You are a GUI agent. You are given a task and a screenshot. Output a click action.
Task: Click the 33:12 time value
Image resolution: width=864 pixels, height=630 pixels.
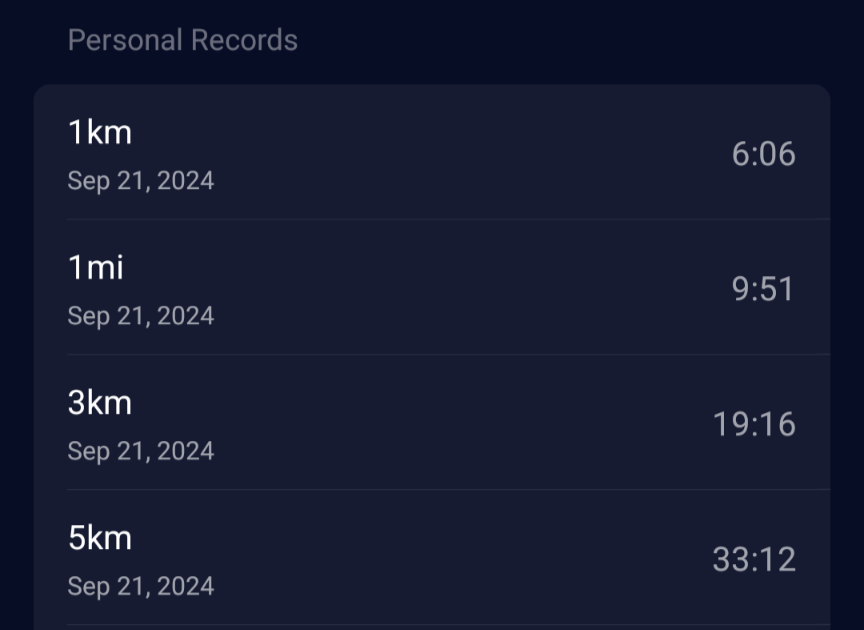754,559
